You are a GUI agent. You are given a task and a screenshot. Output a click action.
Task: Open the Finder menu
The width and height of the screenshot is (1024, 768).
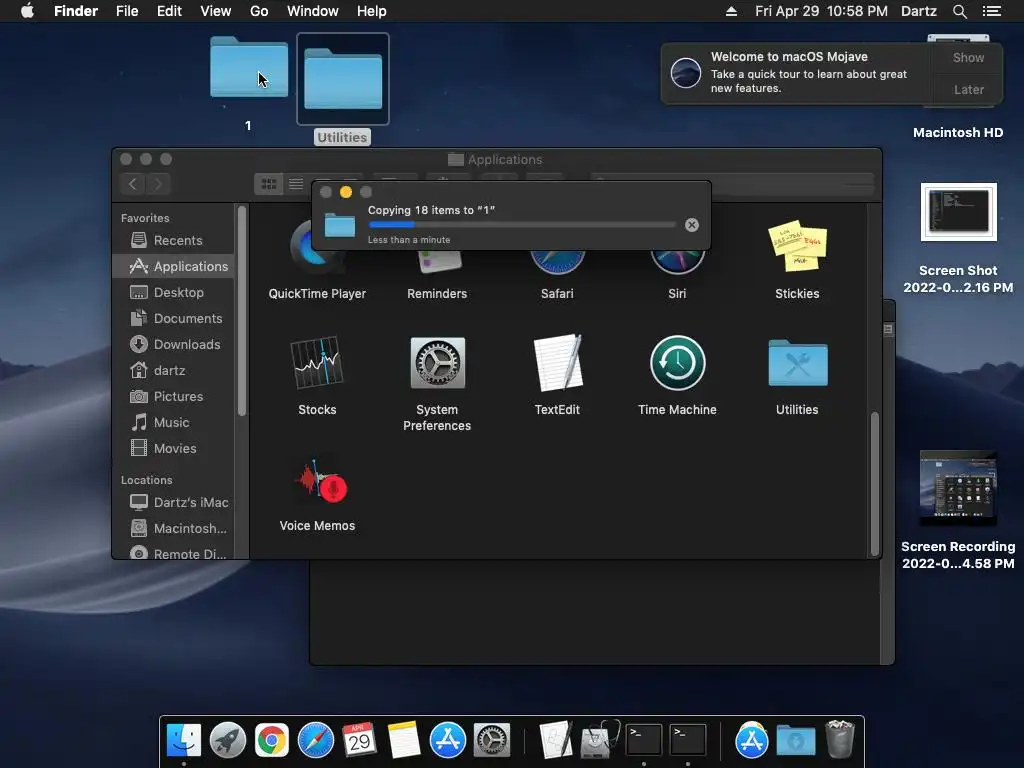pyautogui.click(x=76, y=11)
